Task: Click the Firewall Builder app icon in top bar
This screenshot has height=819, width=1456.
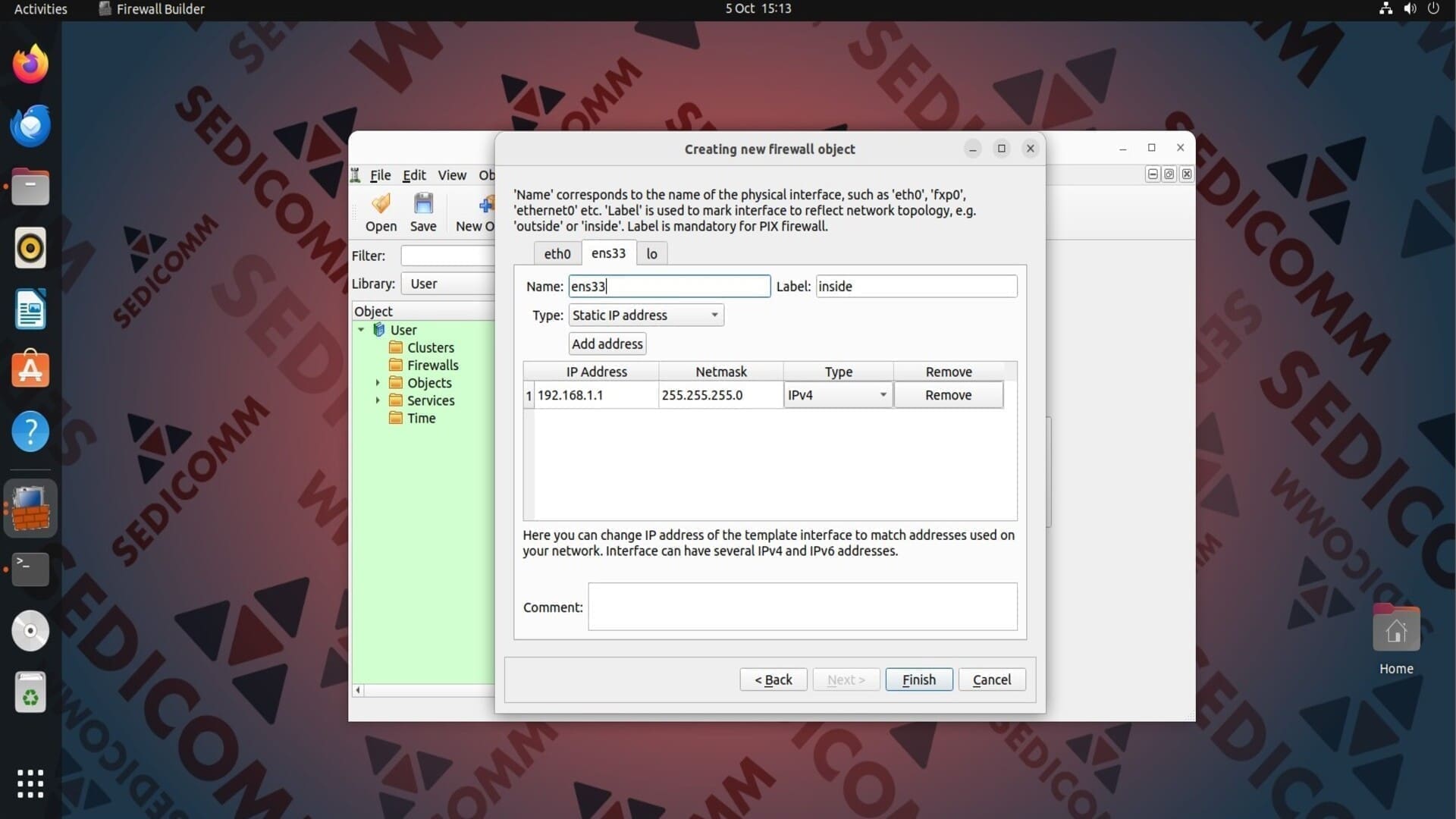Action: 105,8
